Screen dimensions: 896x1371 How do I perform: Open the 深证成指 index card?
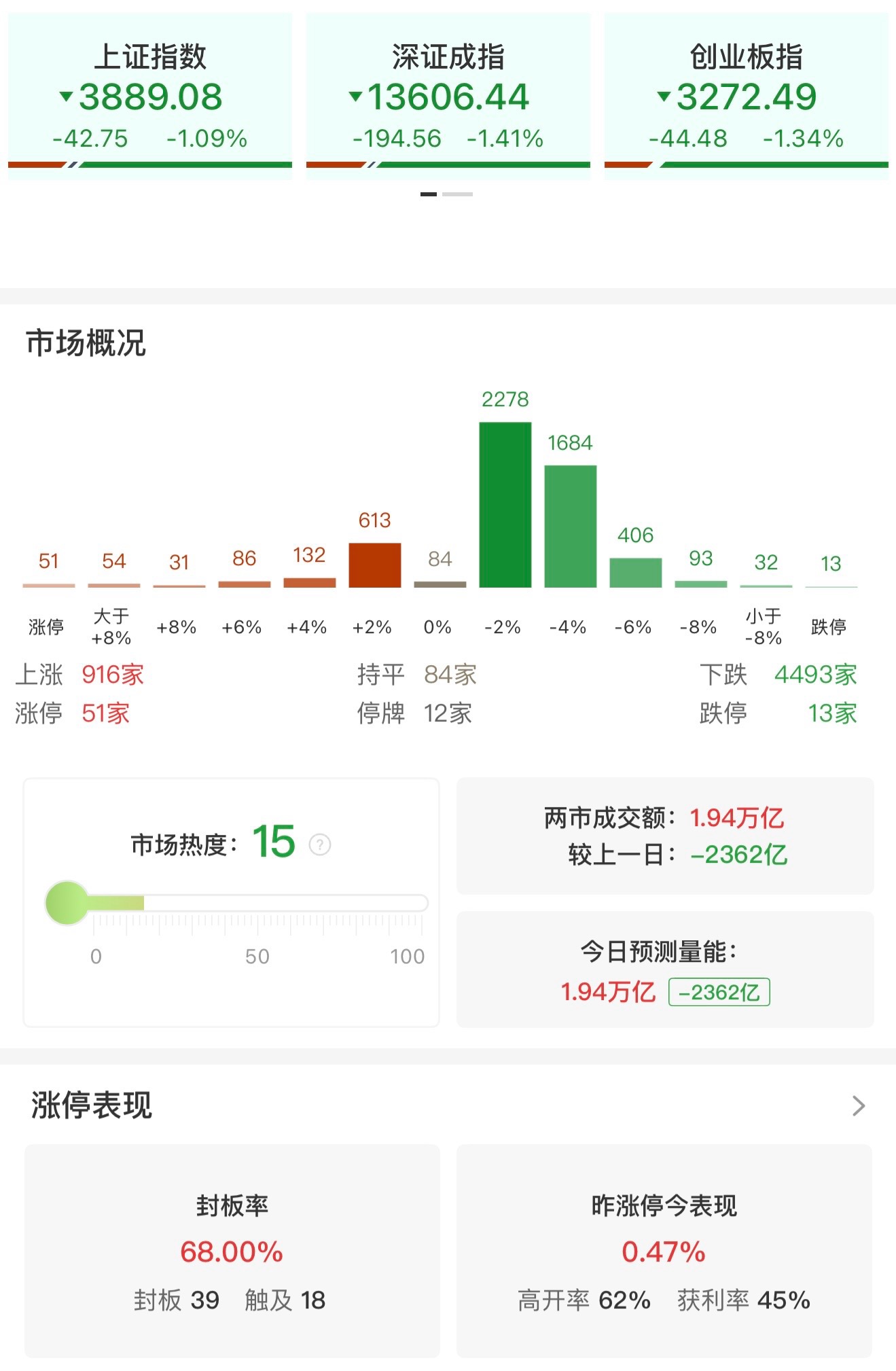448,96
